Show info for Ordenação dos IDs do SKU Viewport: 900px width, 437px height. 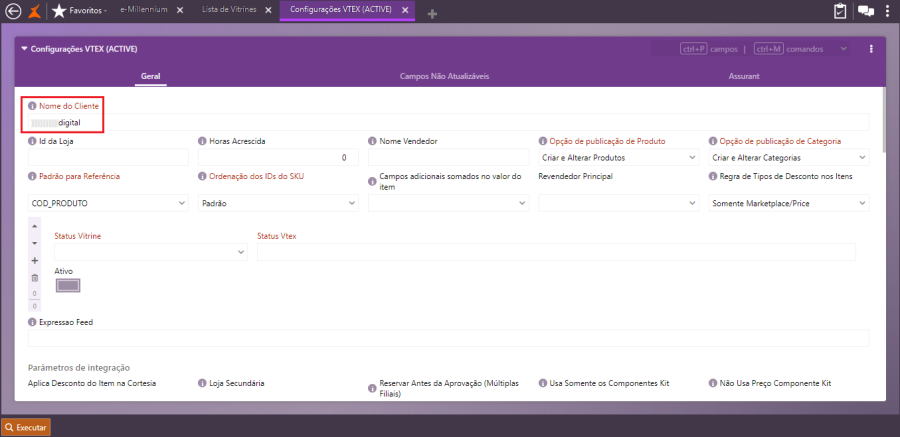point(202,177)
